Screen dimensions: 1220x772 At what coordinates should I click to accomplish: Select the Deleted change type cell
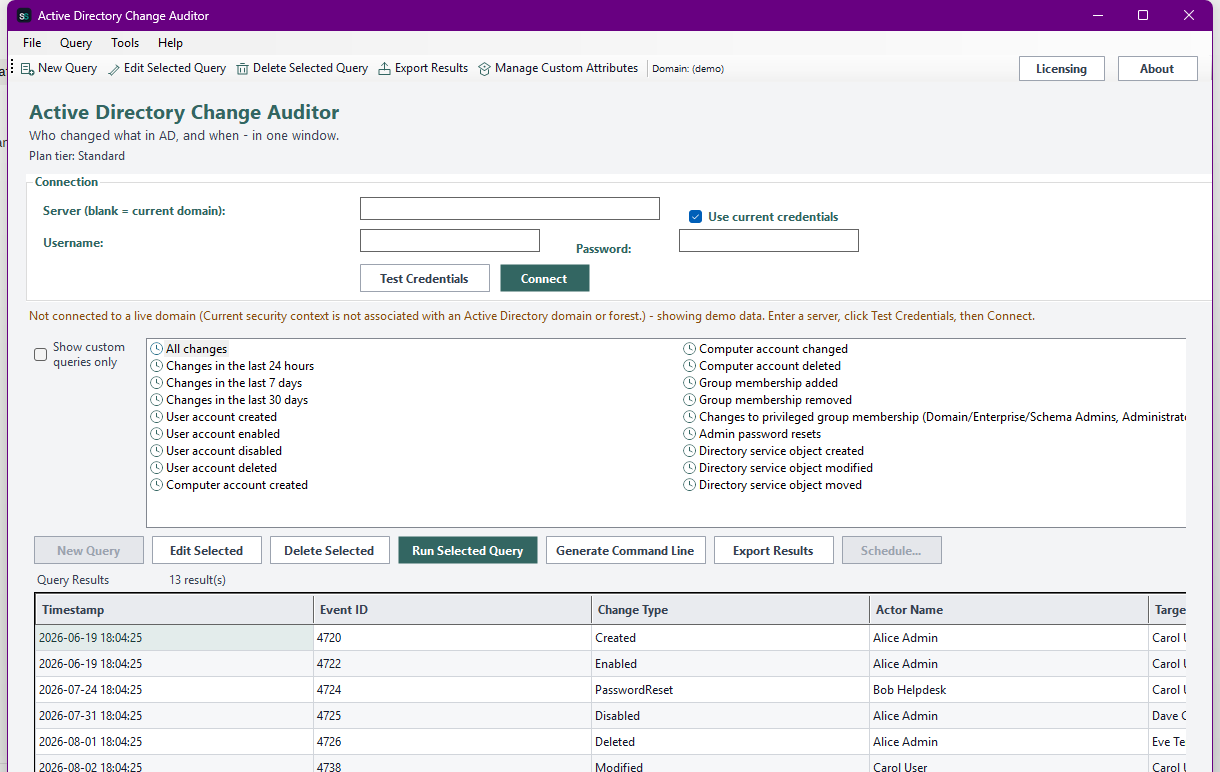pos(730,742)
